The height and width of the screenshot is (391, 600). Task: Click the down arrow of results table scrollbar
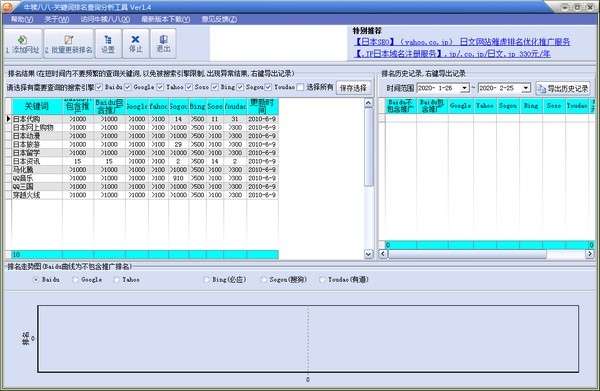click(x=368, y=254)
